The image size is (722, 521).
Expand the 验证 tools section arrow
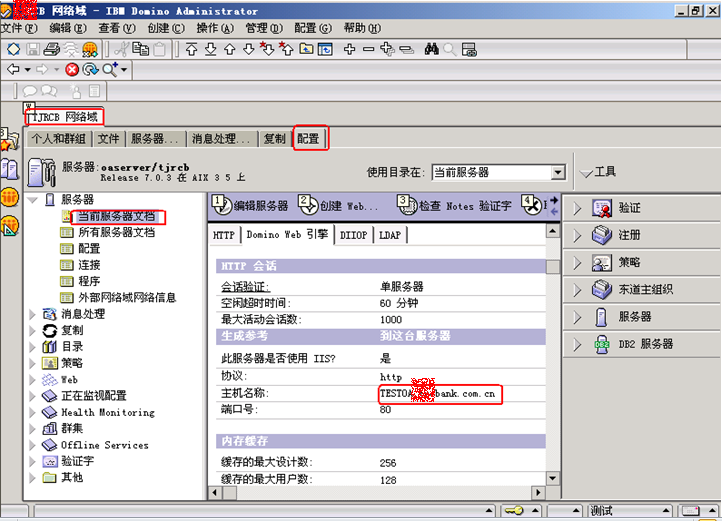577,209
